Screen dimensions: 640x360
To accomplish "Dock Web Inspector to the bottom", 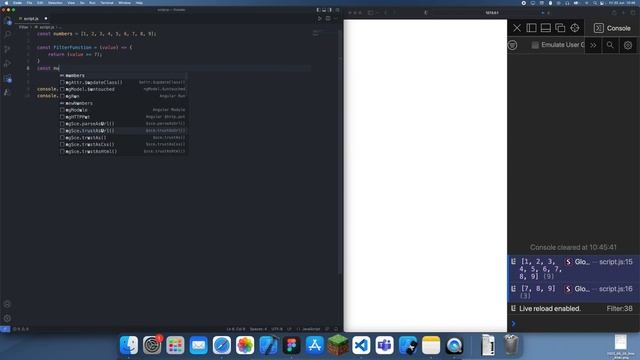I will click(x=546, y=28).
